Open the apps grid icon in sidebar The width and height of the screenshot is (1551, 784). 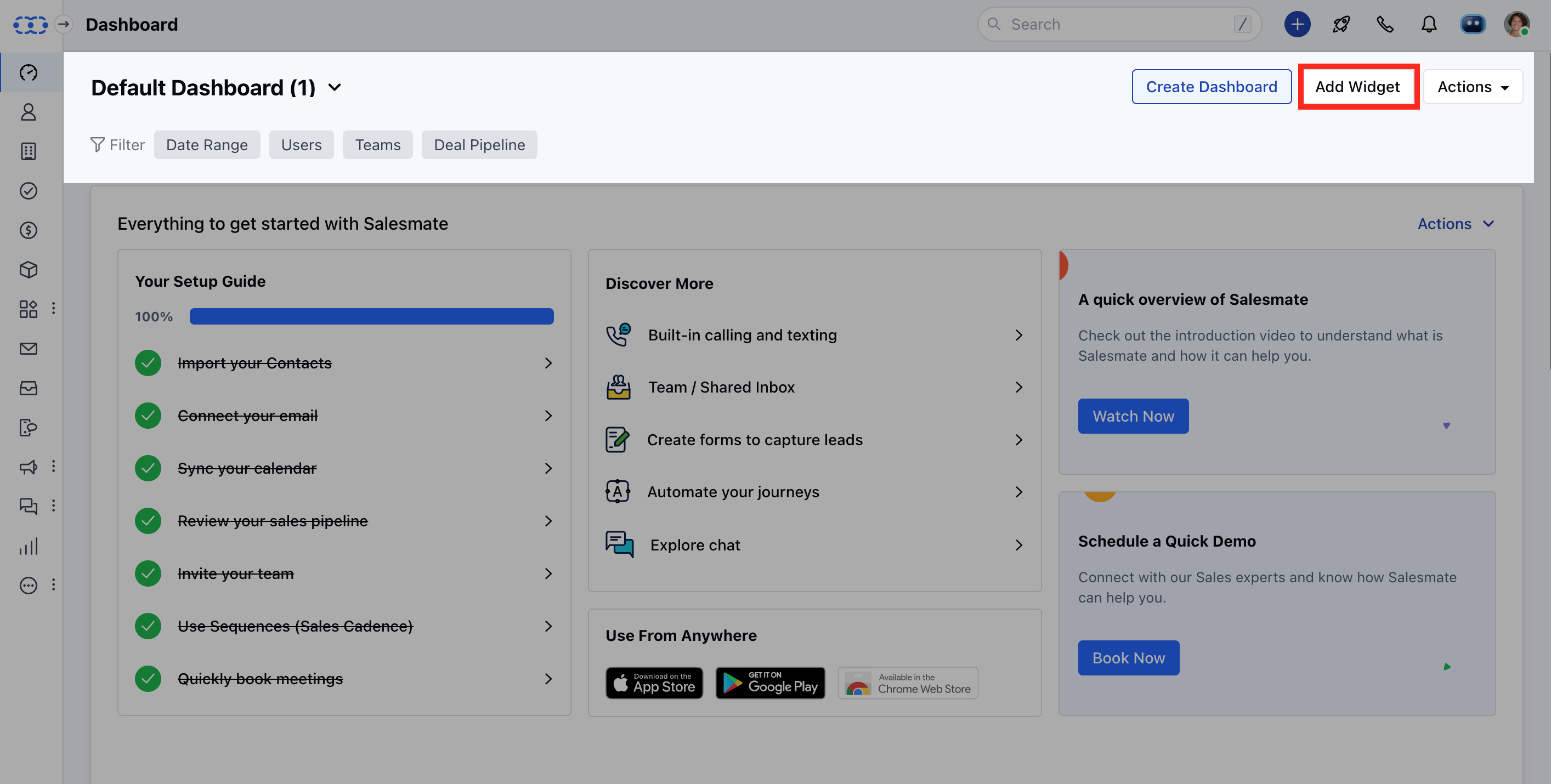(29, 309)
